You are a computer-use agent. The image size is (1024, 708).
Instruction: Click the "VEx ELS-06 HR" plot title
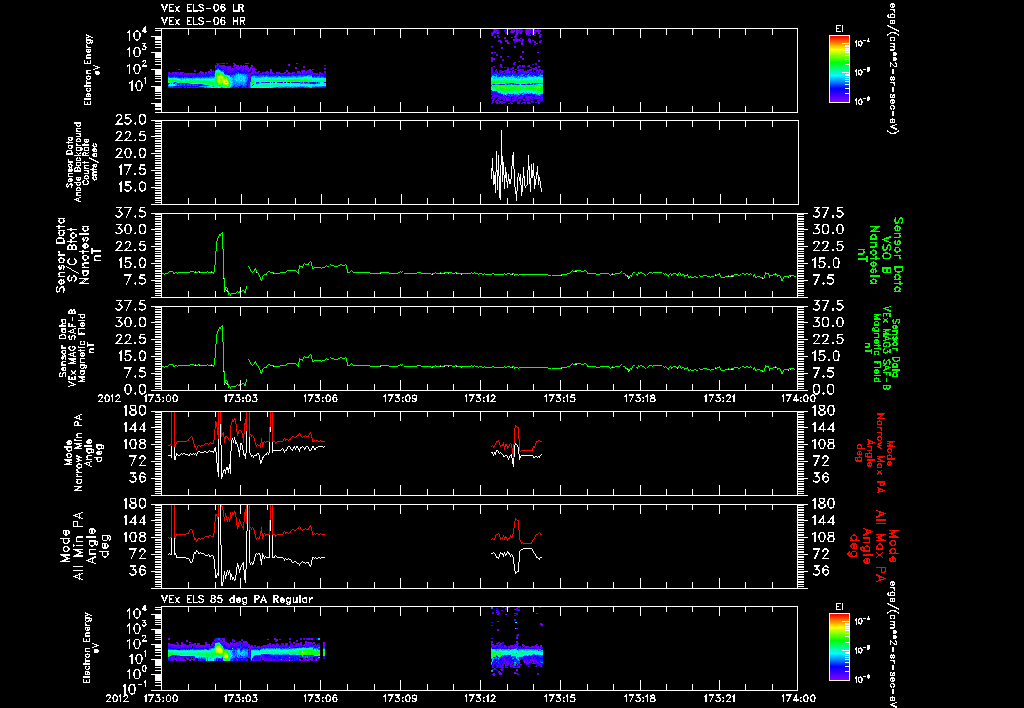pyautogui.click(x=202, y=22)
